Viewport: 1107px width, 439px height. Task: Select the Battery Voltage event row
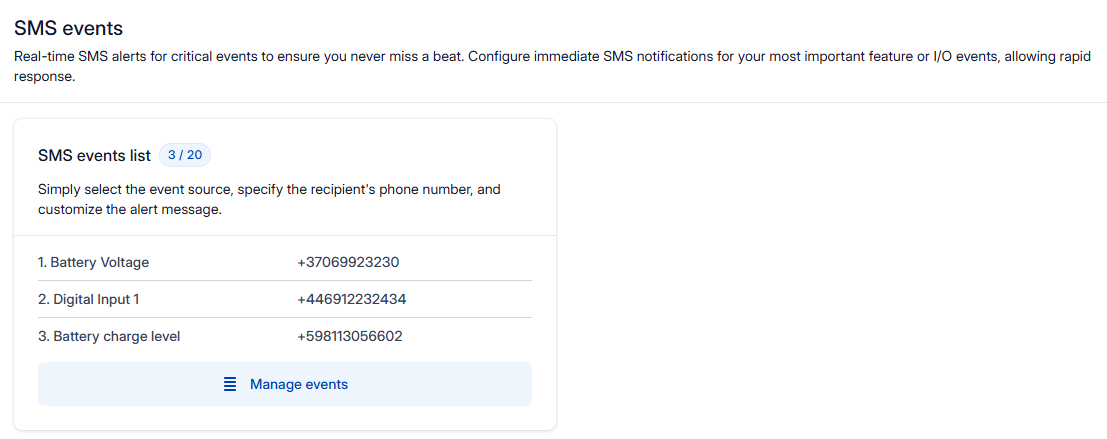click(93, 262)
